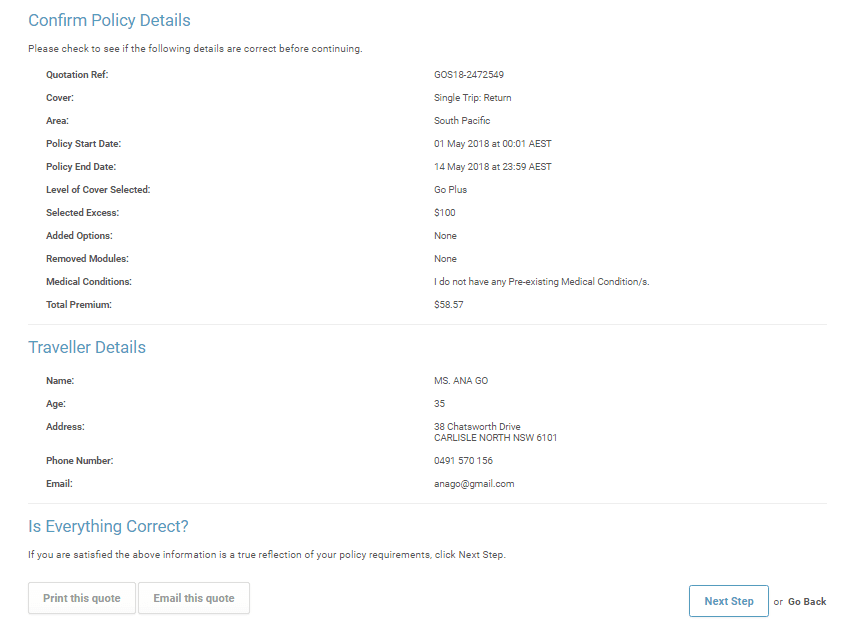Image resolution: width=857 pixels, height=636 pixels.
Task: Click the policy end date value
Action: click(x=492, y=167)
